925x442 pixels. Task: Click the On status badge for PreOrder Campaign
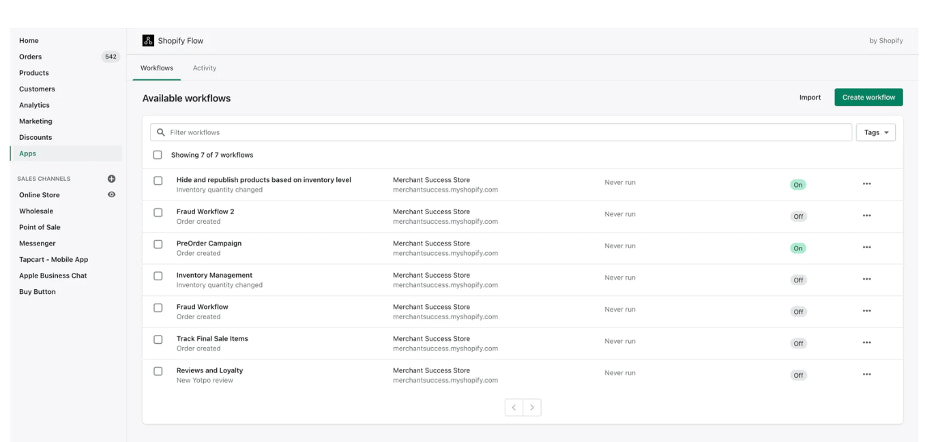[x=798, y=248]
